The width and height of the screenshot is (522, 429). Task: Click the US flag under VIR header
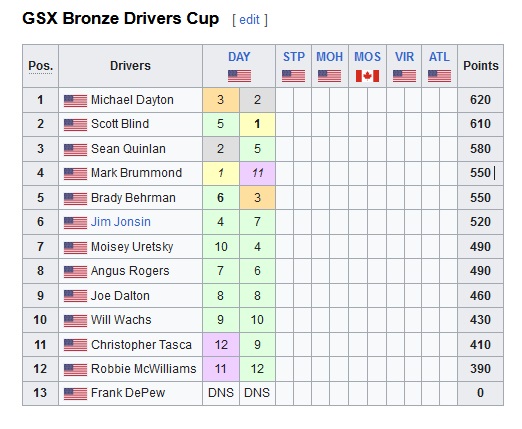pos(404,76)
